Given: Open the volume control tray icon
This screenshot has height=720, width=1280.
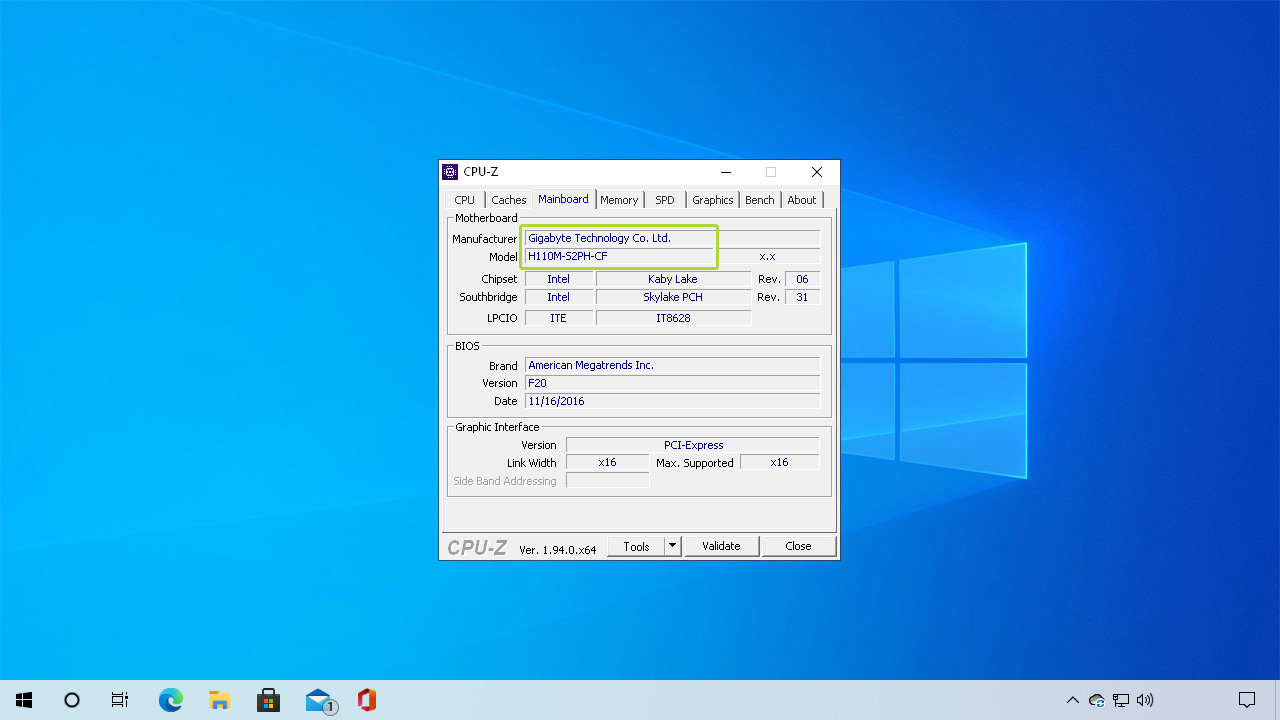Looking at the screenshot, I should [x=1145, y=700].
